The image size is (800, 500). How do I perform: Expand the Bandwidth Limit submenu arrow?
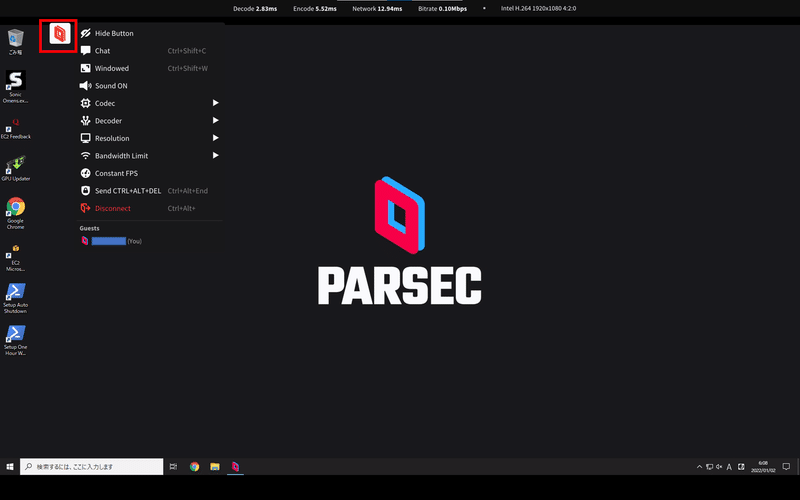point(215,155)
